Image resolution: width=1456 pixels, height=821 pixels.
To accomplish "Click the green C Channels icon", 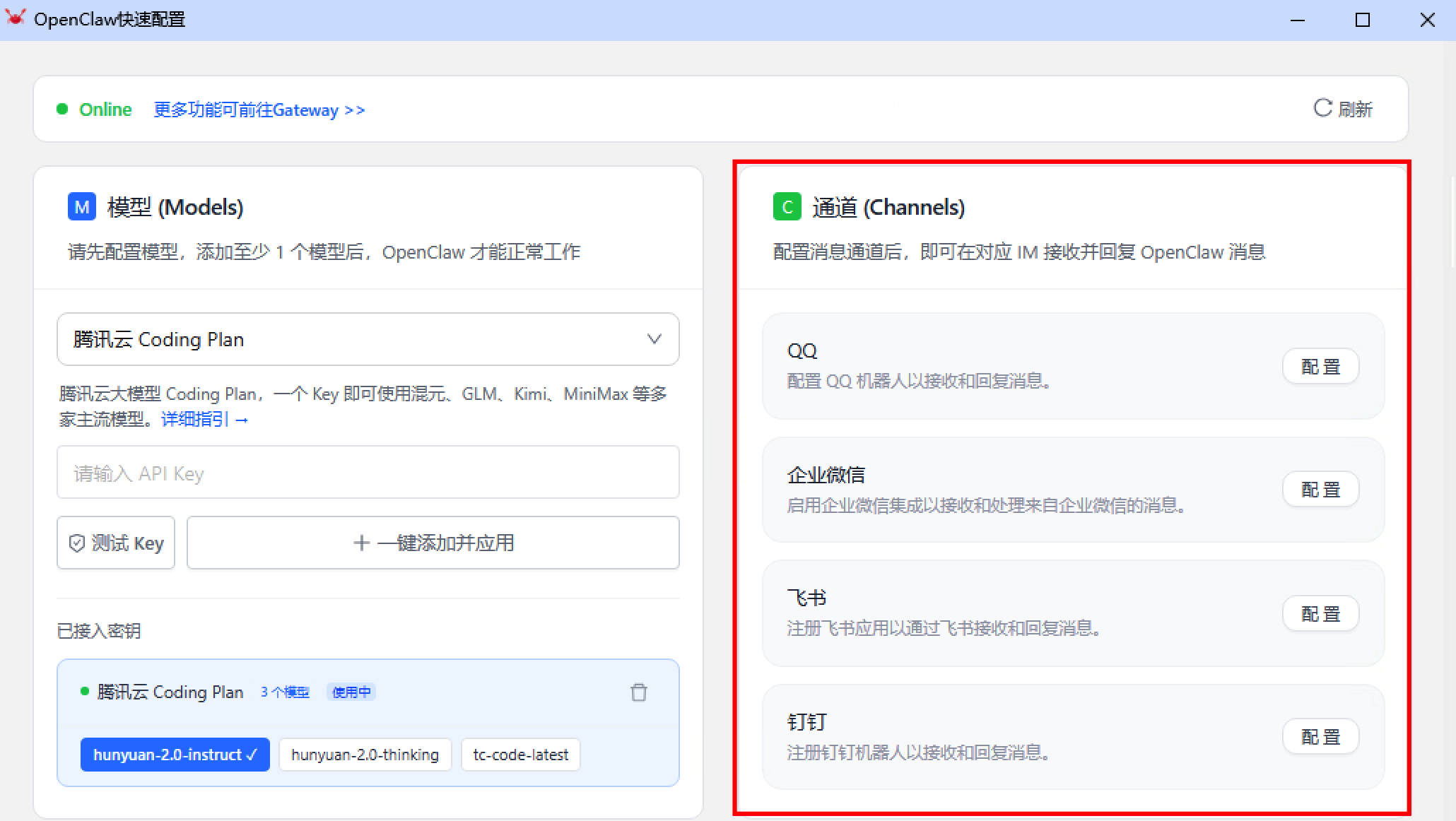I will (787, 207).
